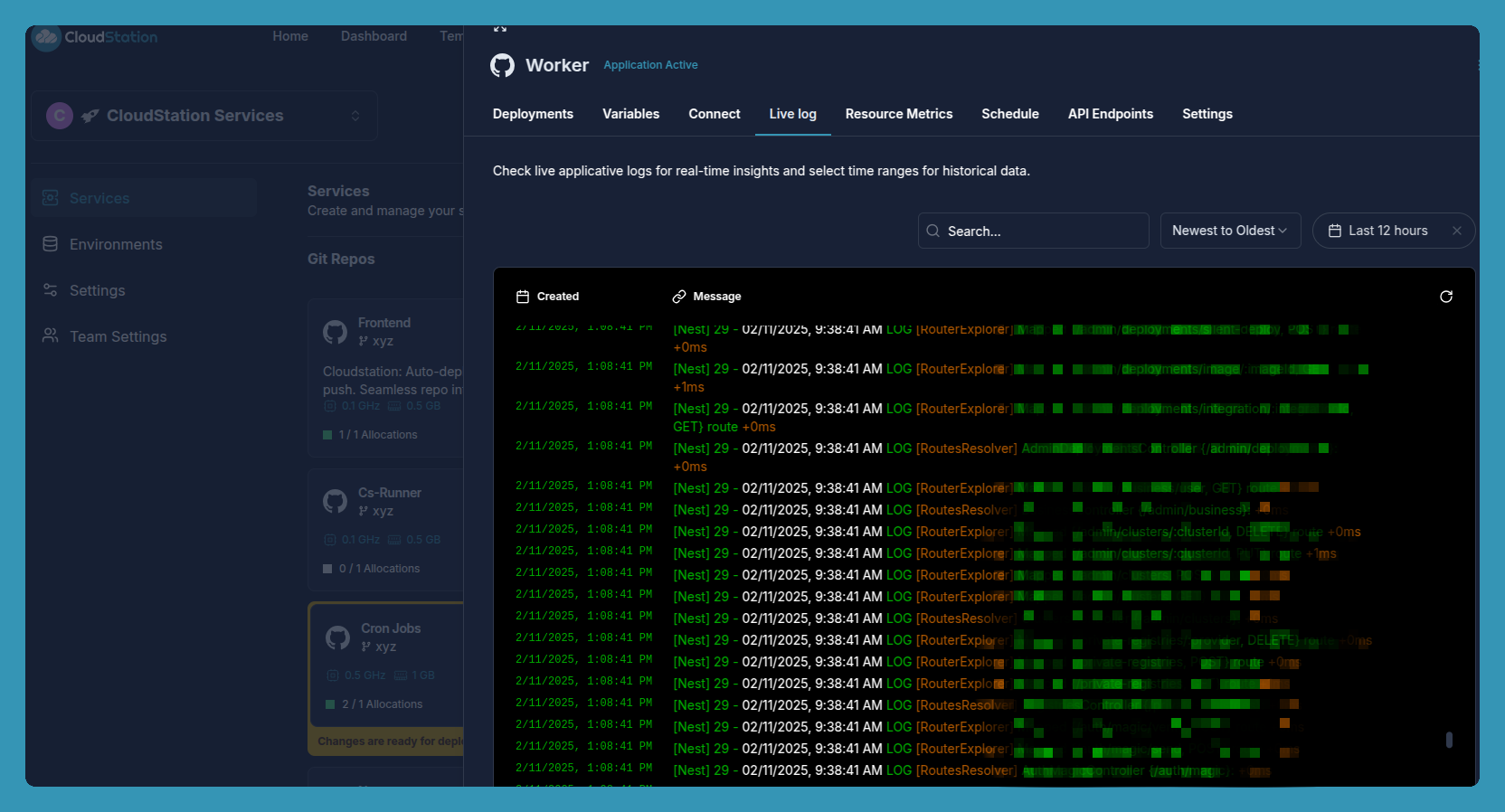
Task: Click the Cs-Runner 0 / 1 Allocations text
Action: point(379,569)
